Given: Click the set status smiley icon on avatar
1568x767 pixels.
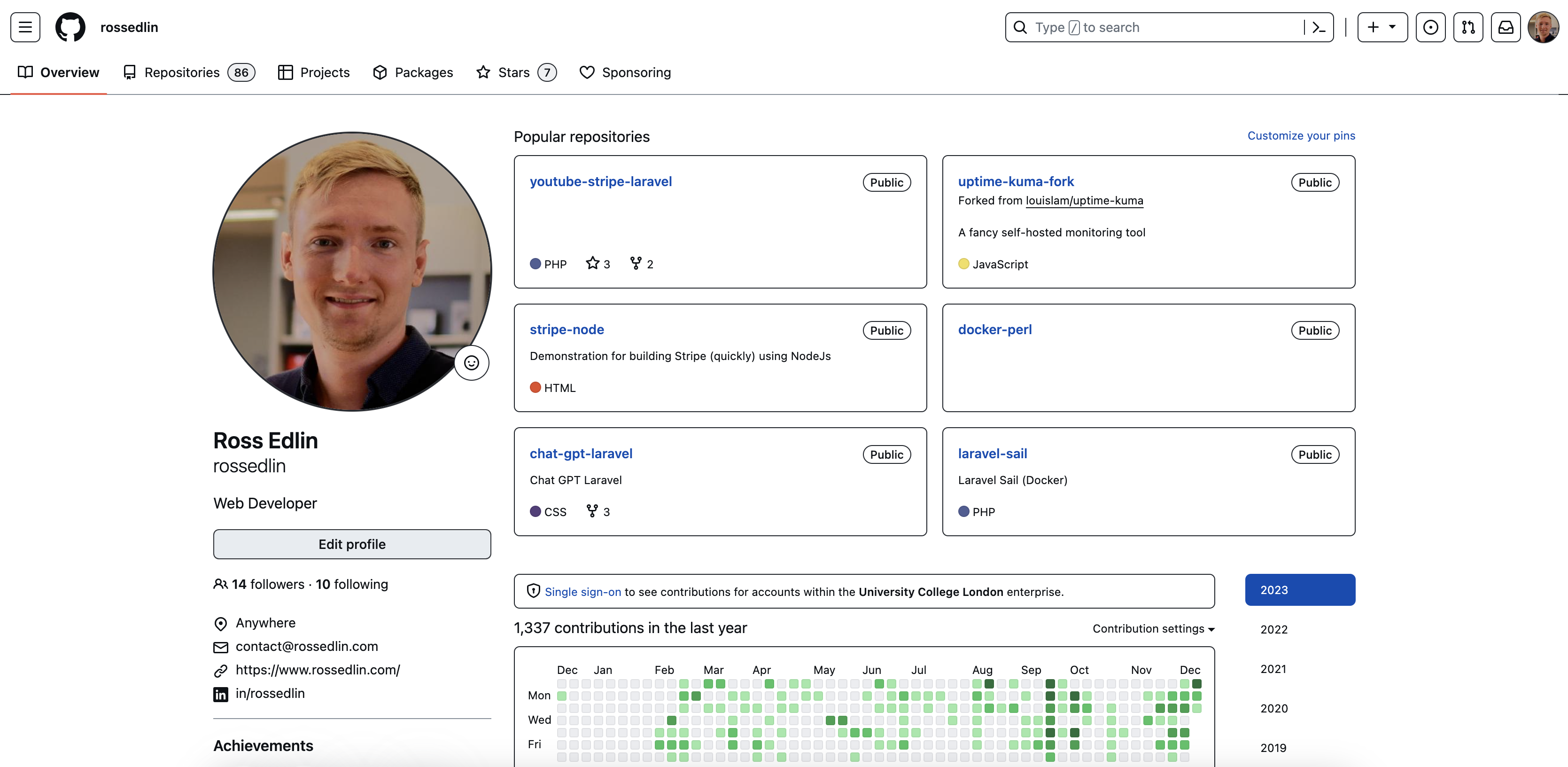Looking at the screenshot, I should click(x=471, y=362).
